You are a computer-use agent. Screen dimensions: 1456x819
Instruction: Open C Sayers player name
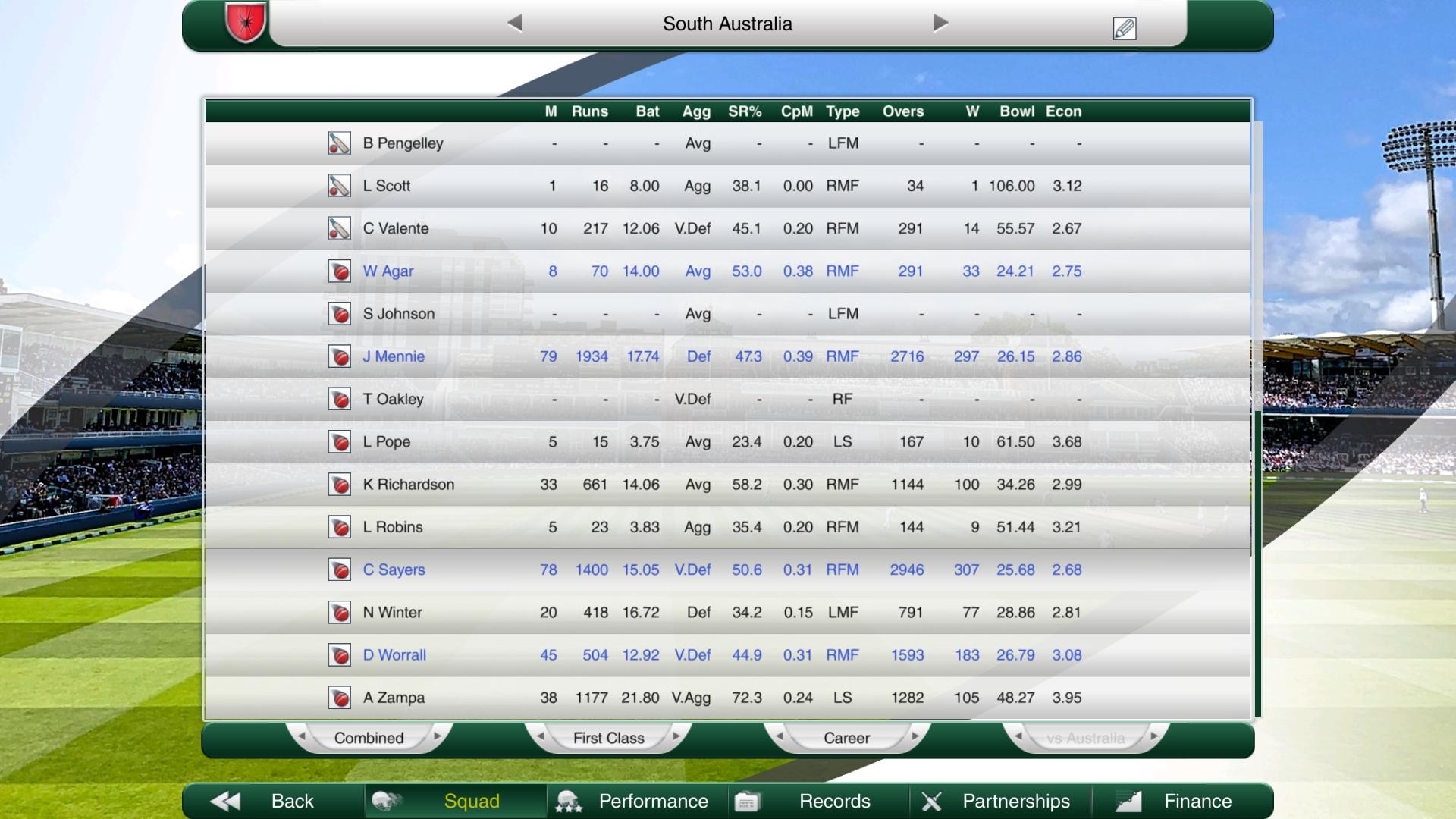tap(394, 570)
